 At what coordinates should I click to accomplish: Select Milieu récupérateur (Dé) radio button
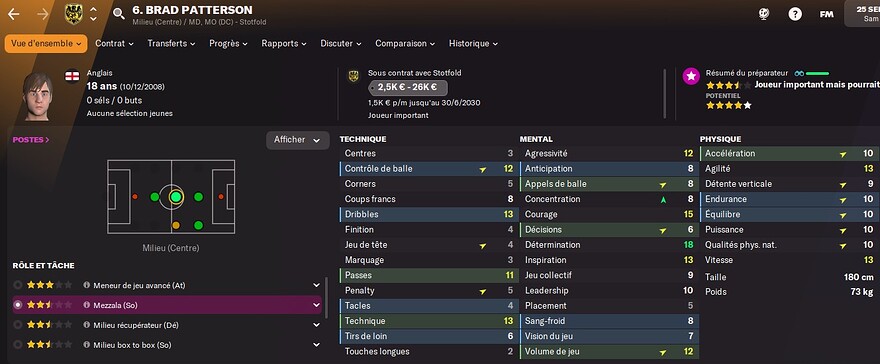pyautogui.click(x=18, y=325)
